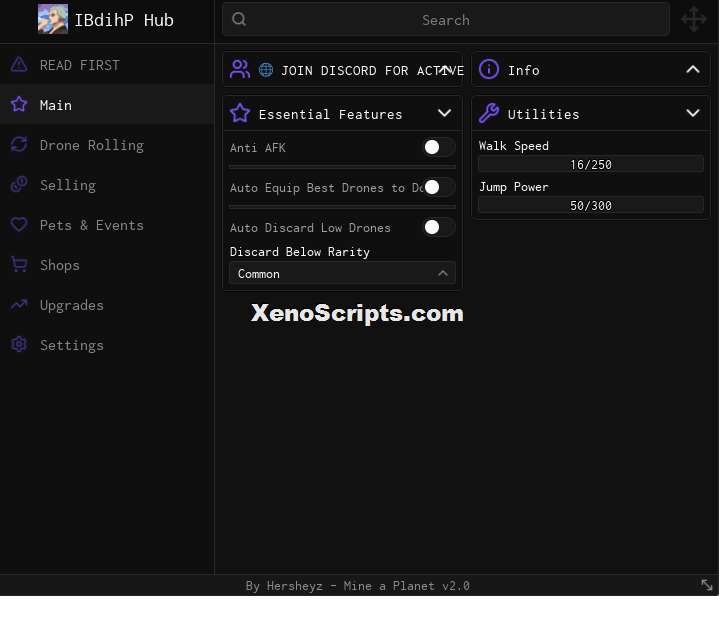Collapse the Utilities section chevron
This screenshot has height=626, width=719.
pyautogui.click(x=693, y=113)
